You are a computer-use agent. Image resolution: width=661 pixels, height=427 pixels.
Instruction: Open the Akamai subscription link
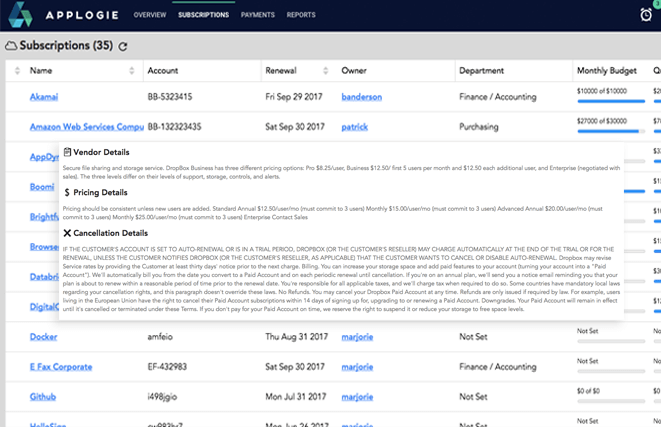pos(44,97)
